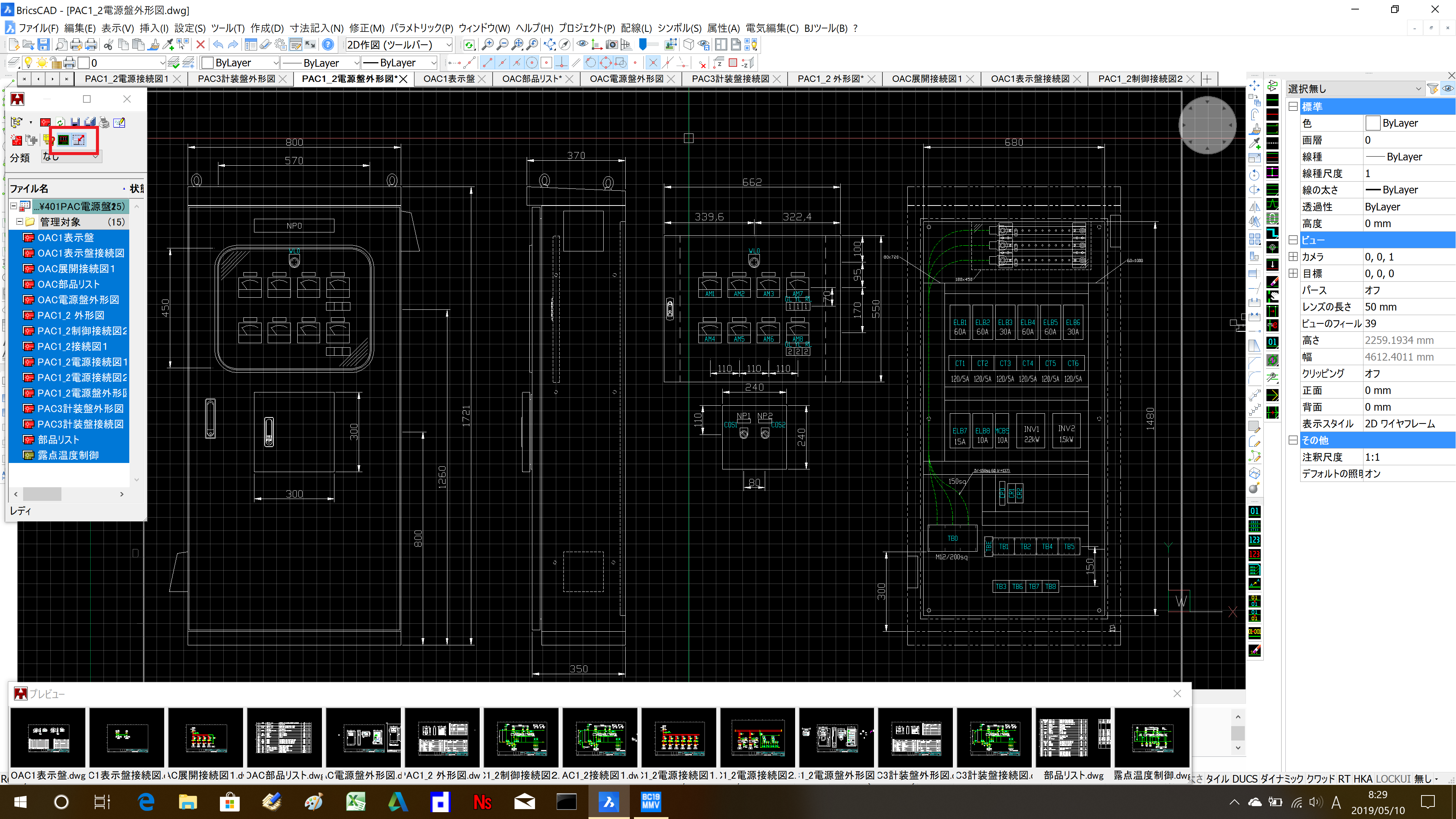Add a new drawing tab with plus
Image resolution: width=1456 pixels, height=819 pixels.
1207,78
